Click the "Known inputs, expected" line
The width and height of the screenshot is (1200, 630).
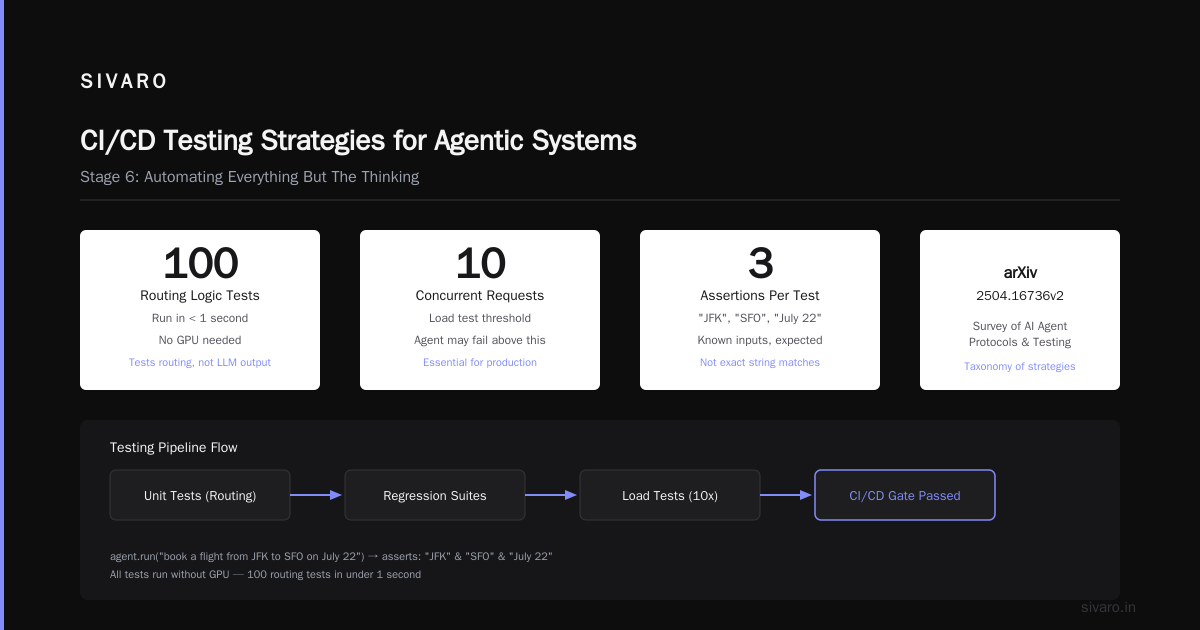click(760, 340)
